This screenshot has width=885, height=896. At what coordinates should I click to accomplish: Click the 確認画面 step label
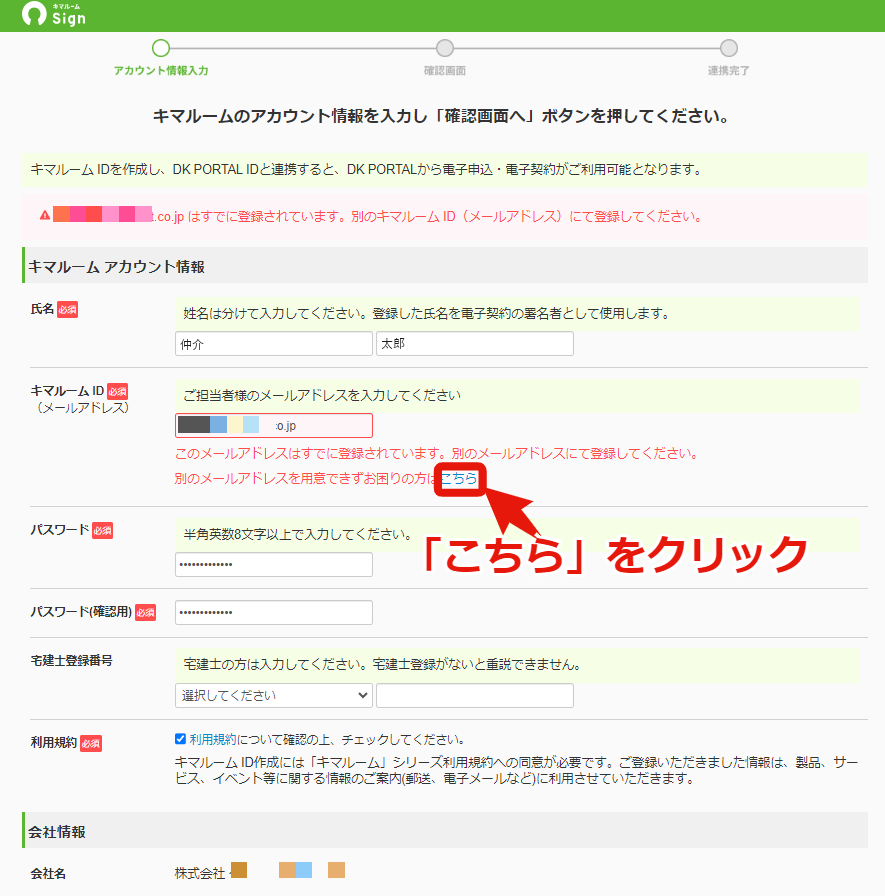coord(444,71)
